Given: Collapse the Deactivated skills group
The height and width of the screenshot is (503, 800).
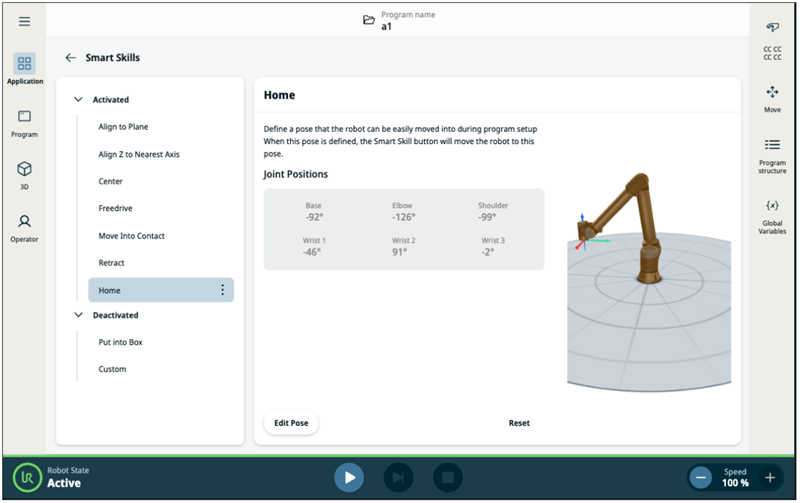Looking at the screenshot, I should (x=78, y=315).
